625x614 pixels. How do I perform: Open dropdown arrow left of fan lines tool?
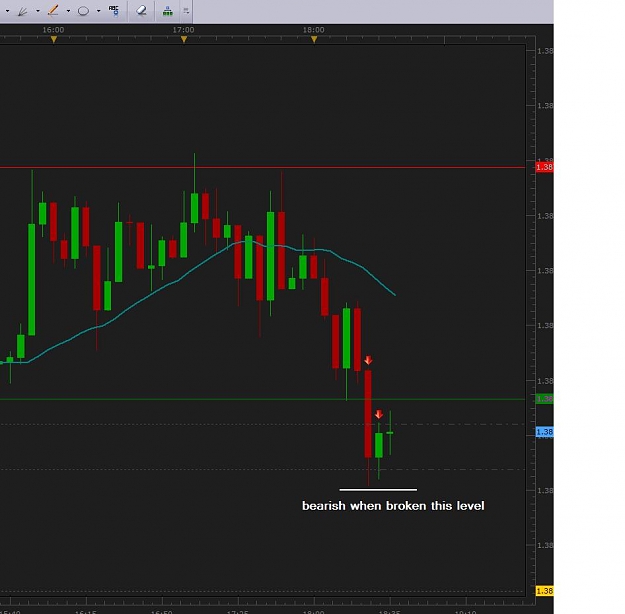click(x=7, y=11)
